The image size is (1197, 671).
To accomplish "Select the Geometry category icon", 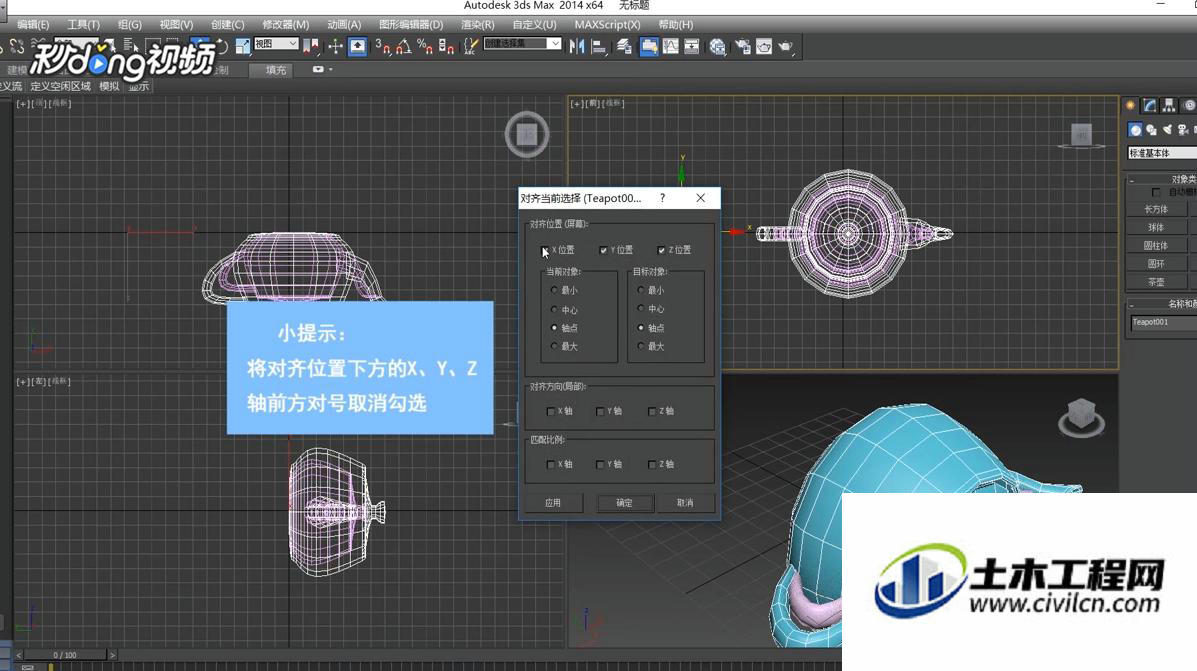I will pos(1135,130).
